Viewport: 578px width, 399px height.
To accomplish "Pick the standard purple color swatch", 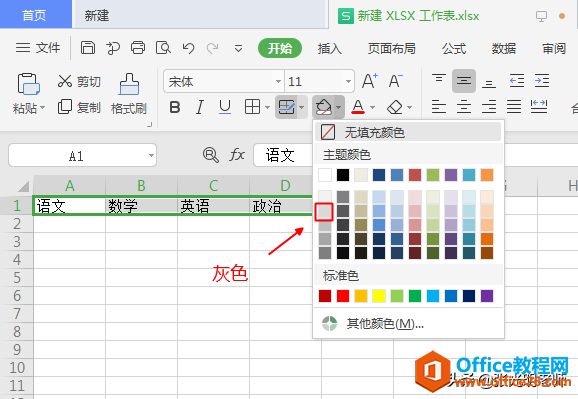I will click(x=487, y=296).
